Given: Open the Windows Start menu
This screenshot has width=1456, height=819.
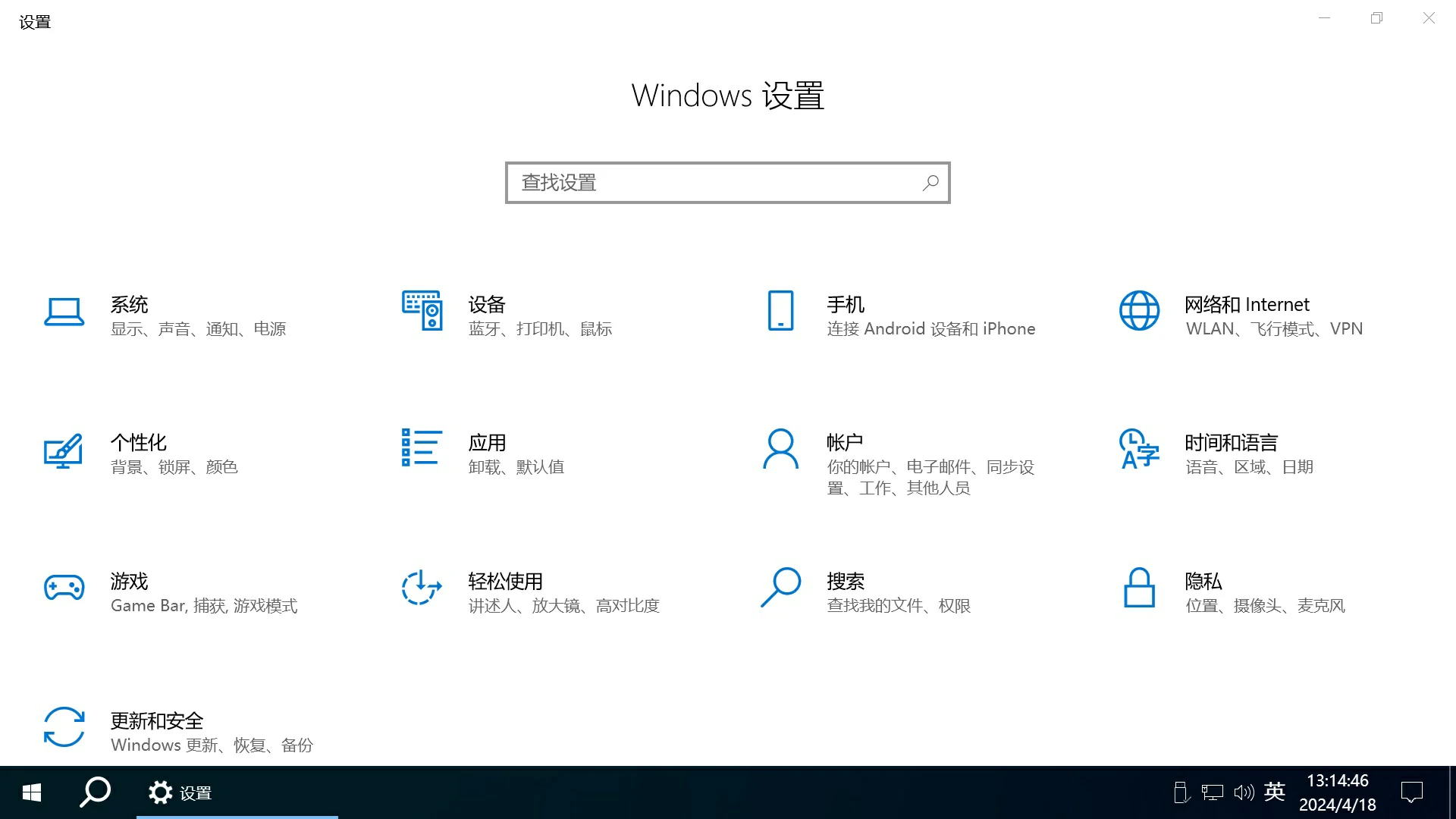Looking at the screenshot, I should (x=31, y=793).
